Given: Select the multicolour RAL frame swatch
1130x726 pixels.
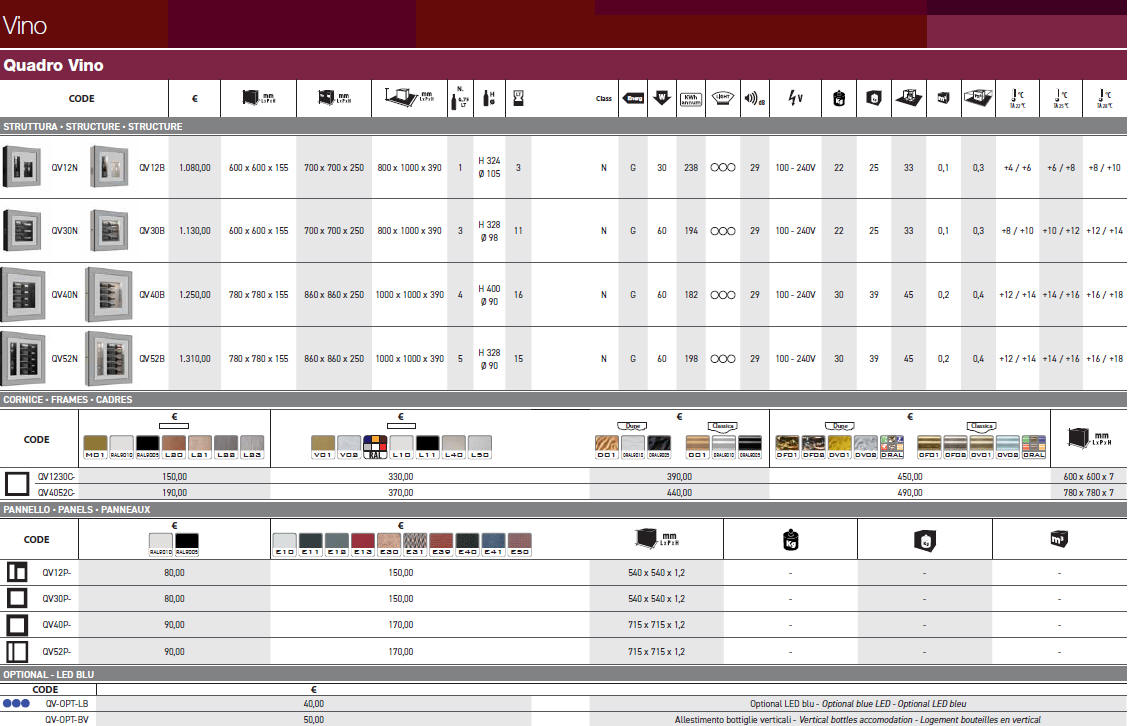Looking at the screenshot, I should (x=375, y=447).
